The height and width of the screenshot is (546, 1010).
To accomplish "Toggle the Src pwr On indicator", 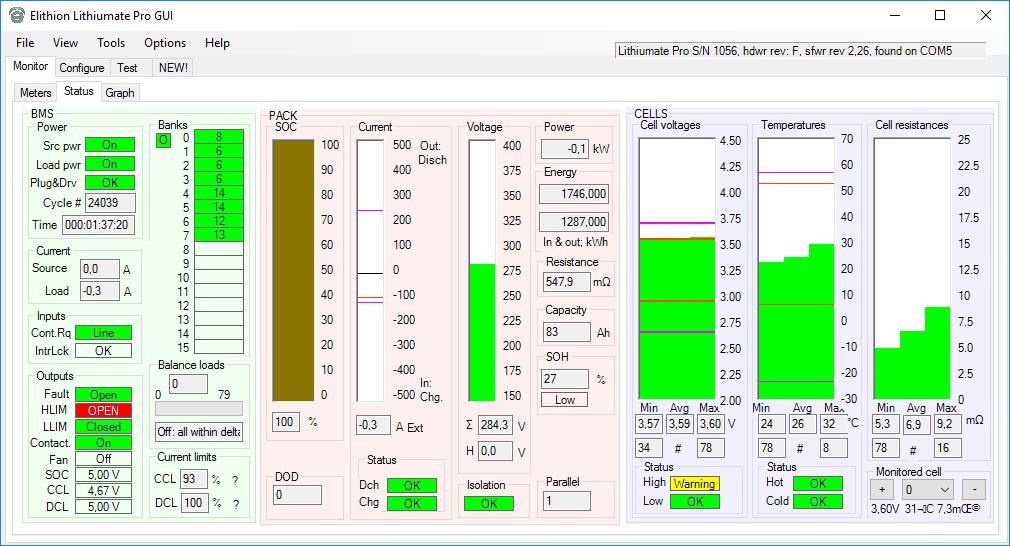I will click(x=109, y=146).
